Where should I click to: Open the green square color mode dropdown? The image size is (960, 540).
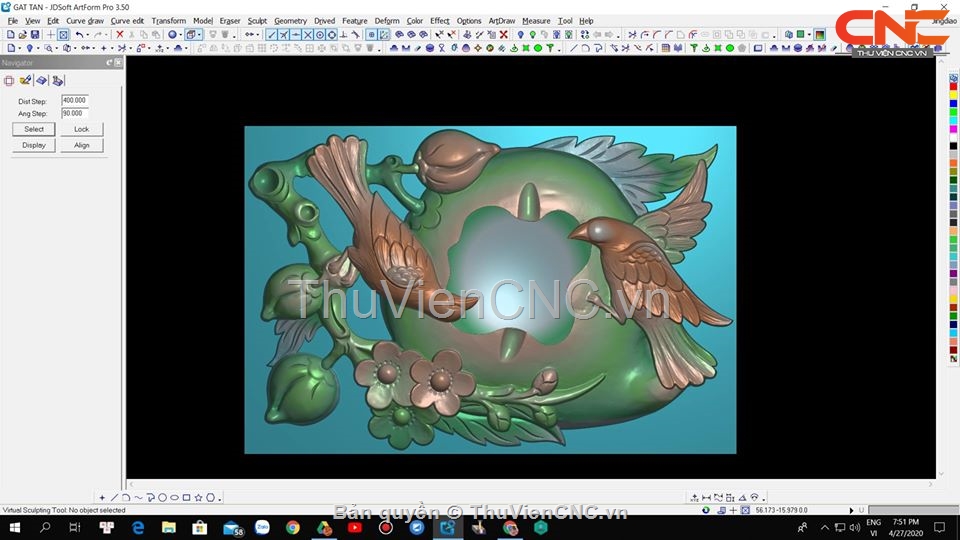pos(809,35)
